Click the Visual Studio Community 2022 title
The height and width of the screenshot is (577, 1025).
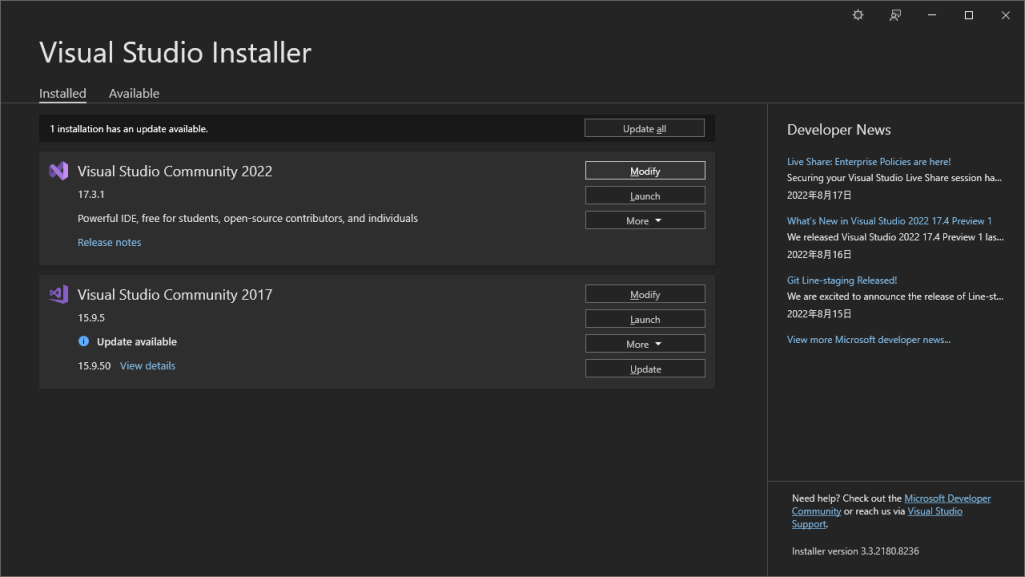coord(175,171)
